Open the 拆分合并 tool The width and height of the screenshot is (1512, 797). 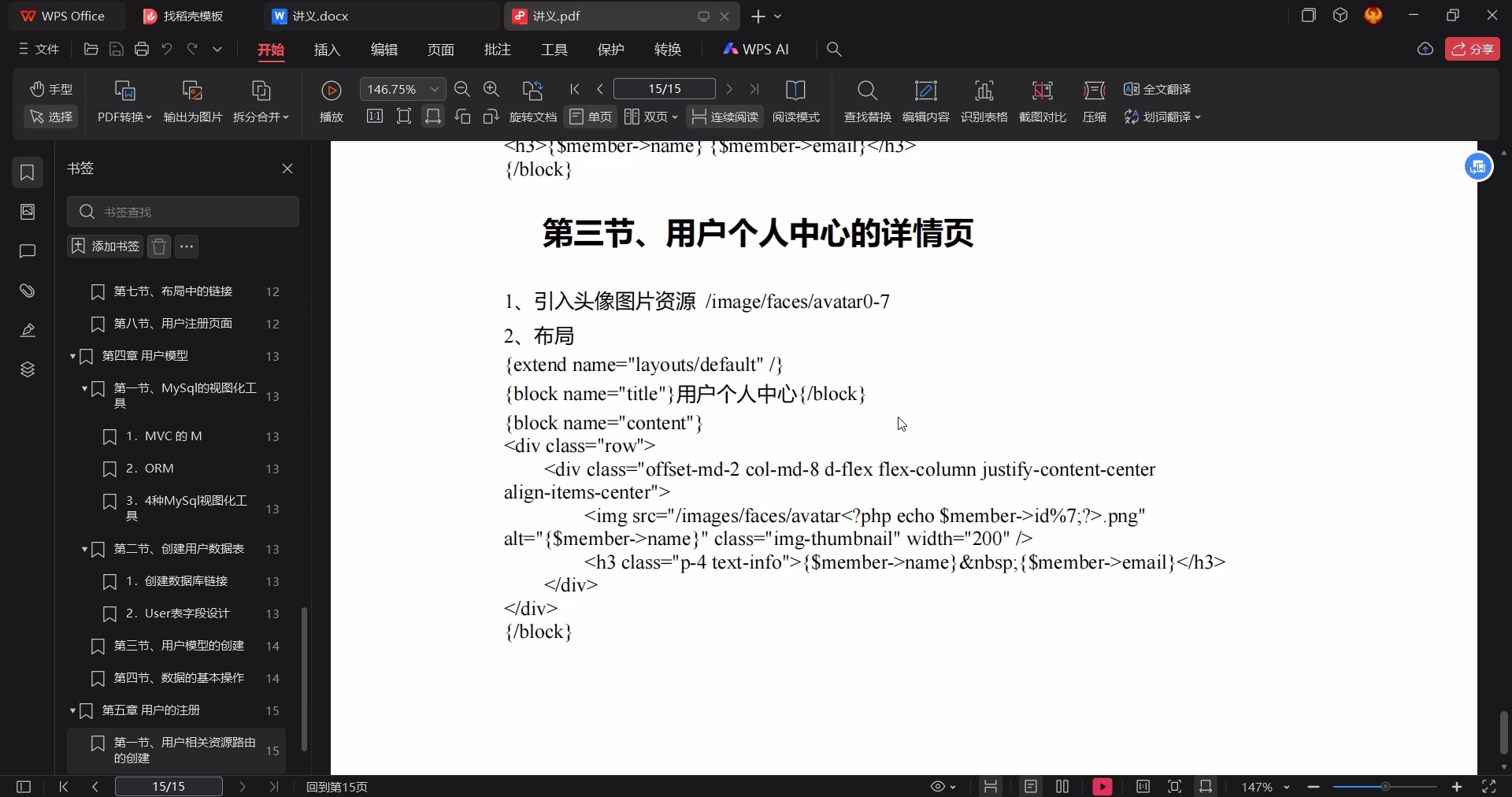[x=261, y=101]
